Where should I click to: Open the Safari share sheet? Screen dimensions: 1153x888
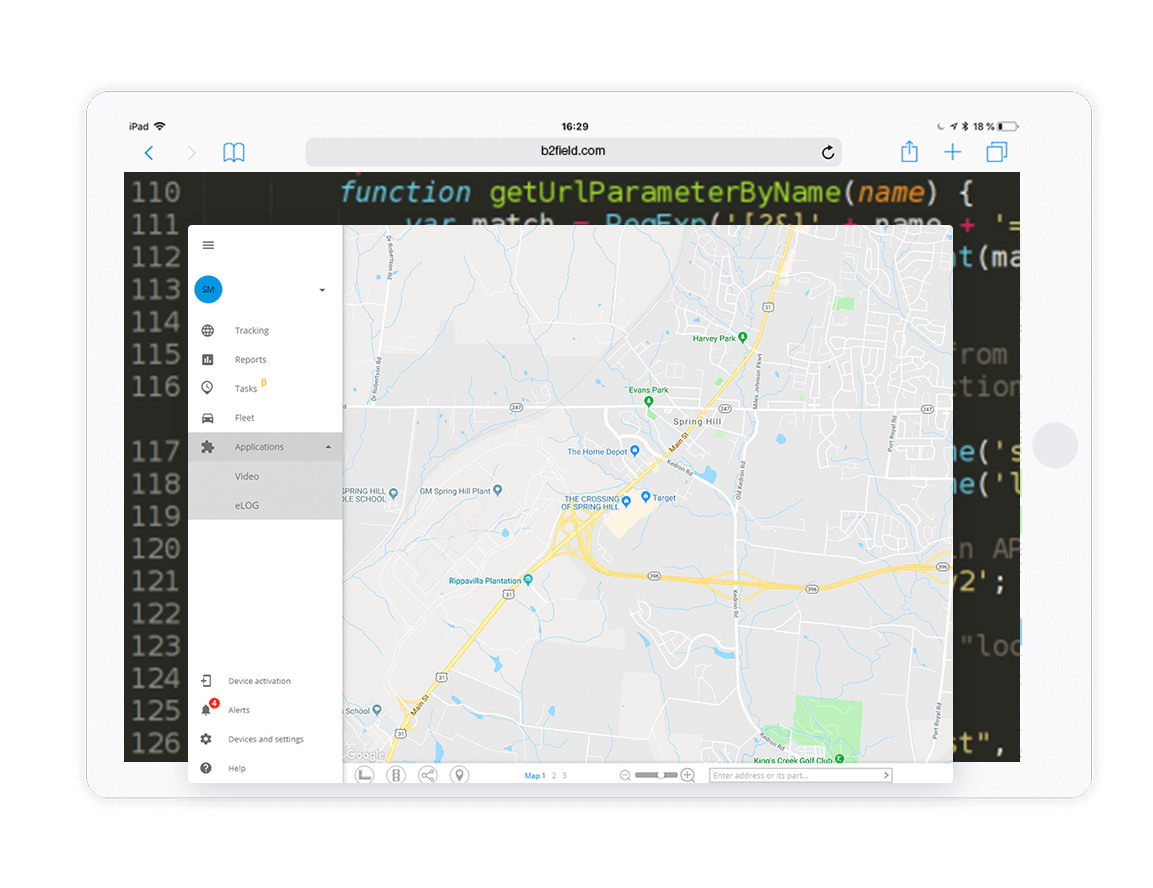coord(910,151)
